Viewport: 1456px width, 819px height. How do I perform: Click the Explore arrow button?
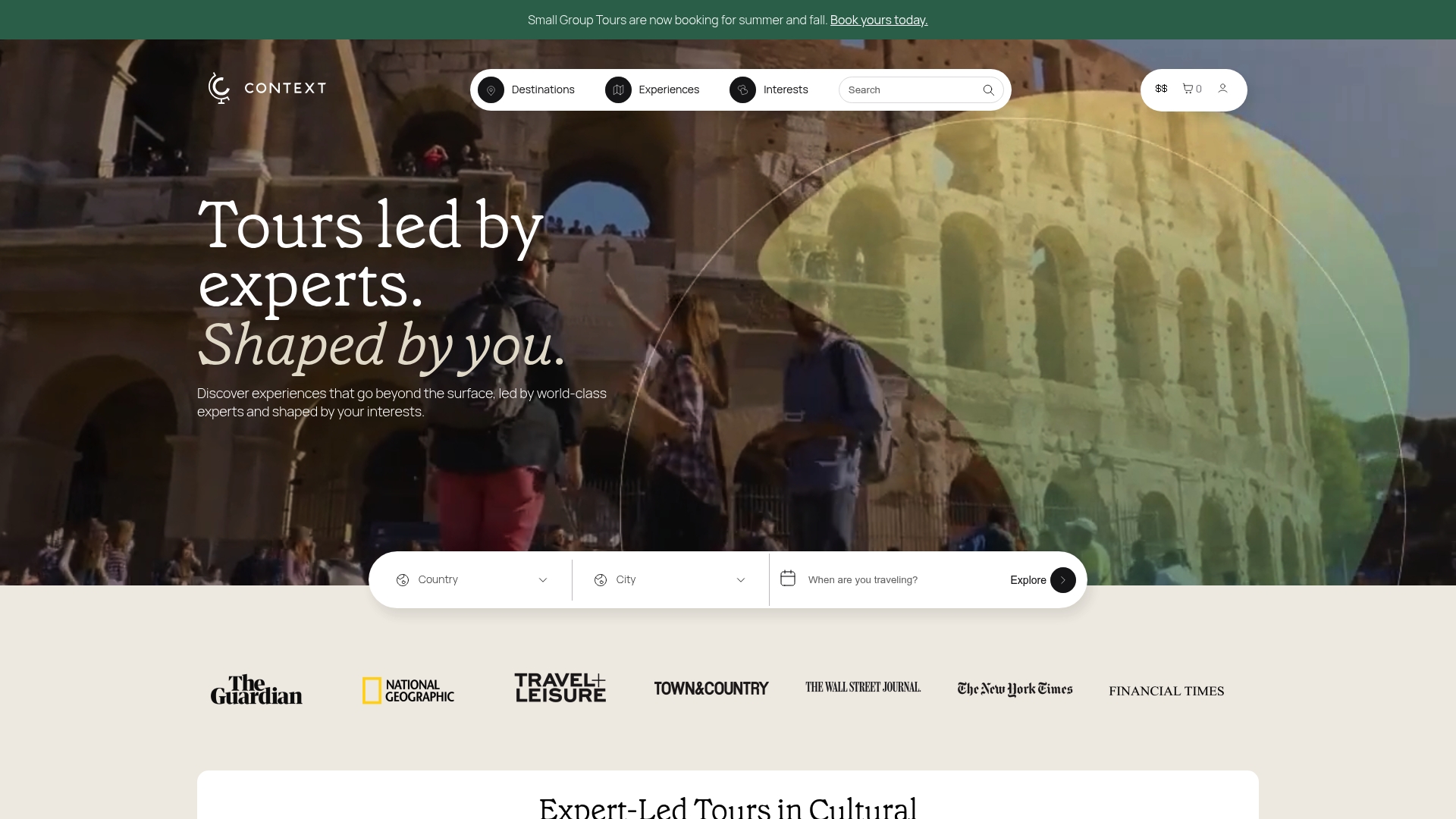(x=1062, y=580)
